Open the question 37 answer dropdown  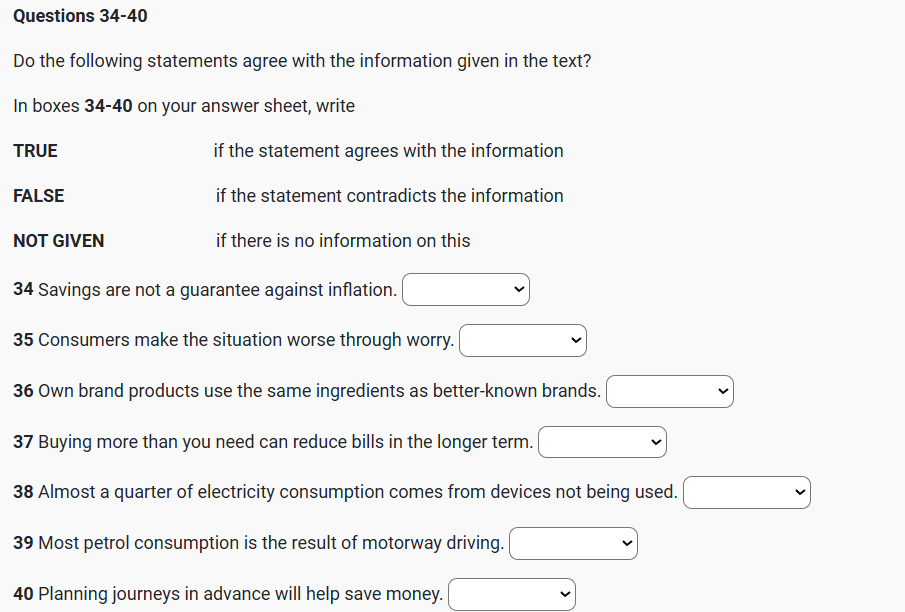pyautogui.click(x=601, y=442)
